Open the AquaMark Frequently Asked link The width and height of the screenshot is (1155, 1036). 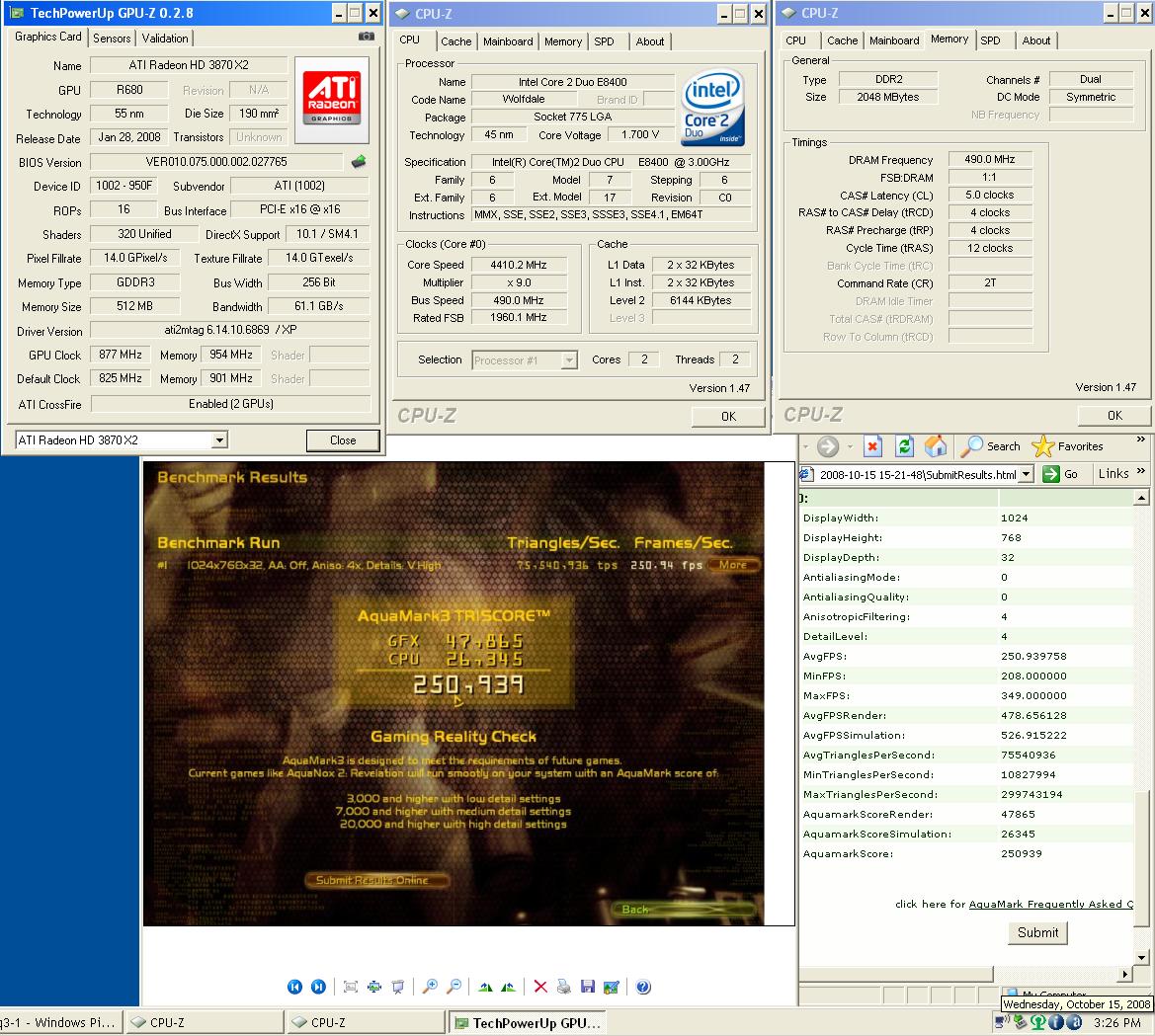pos(1051,905)
